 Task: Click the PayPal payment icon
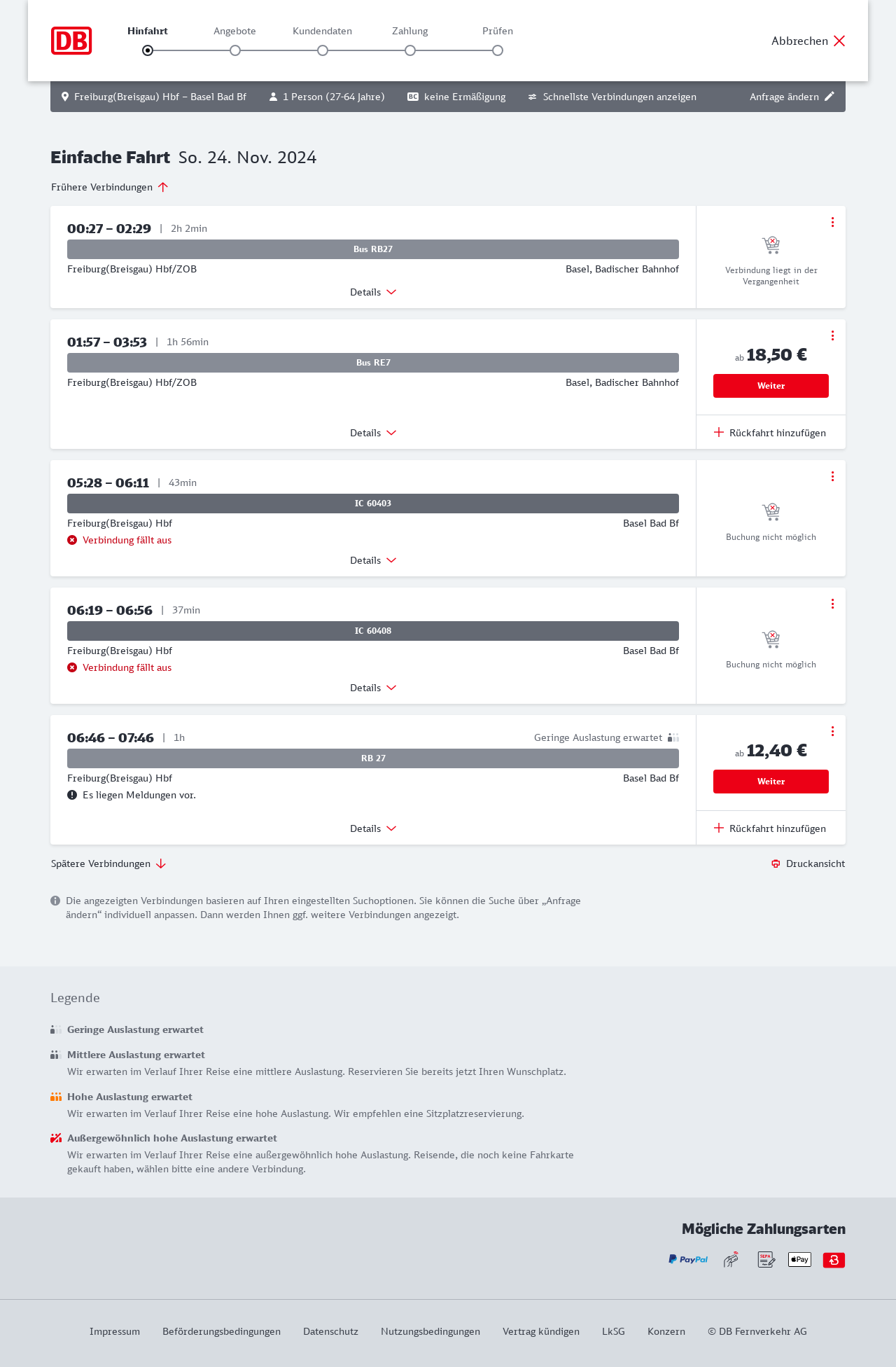tap(688, 1259)
